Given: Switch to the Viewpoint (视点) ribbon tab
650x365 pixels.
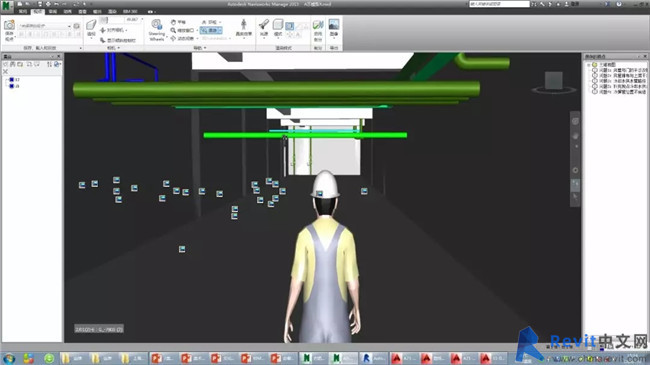Looking at the screenshot, I should click(x=38, y=12).
